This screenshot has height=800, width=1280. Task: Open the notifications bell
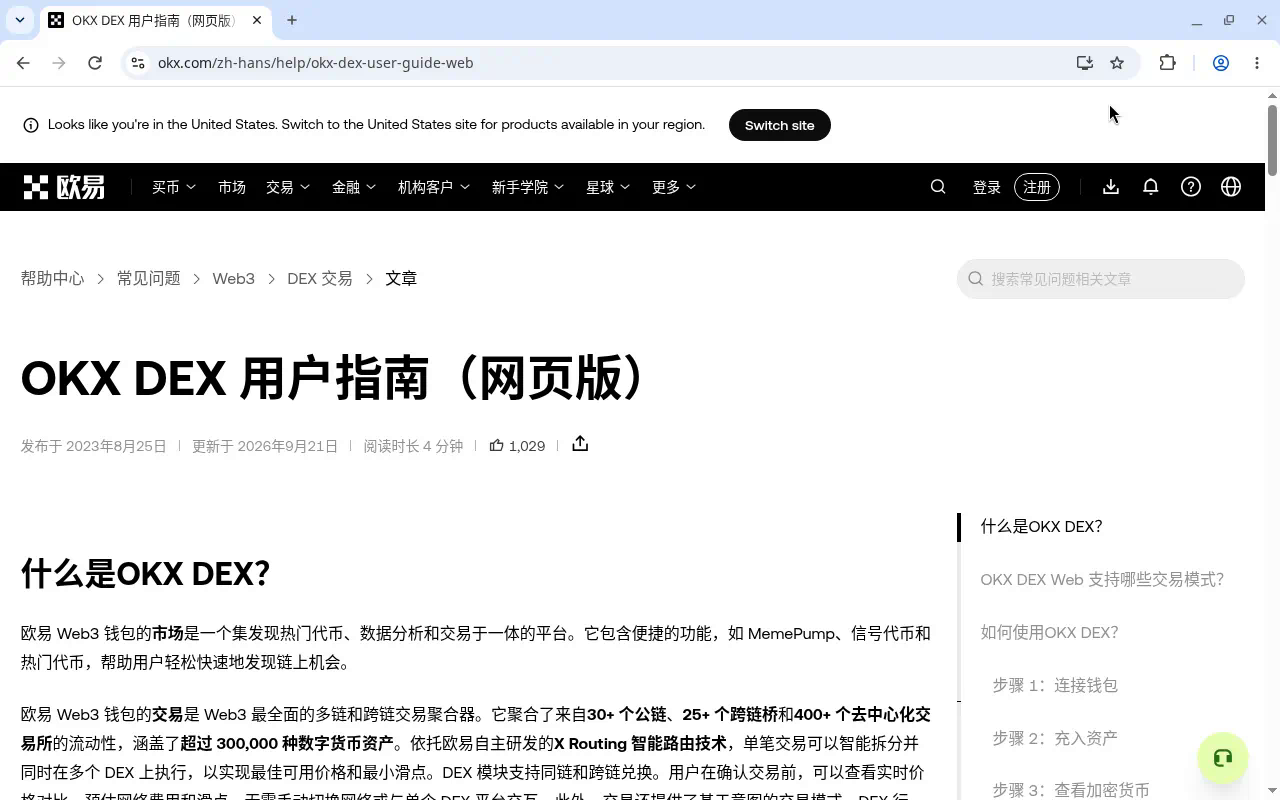click(1151, 187)
